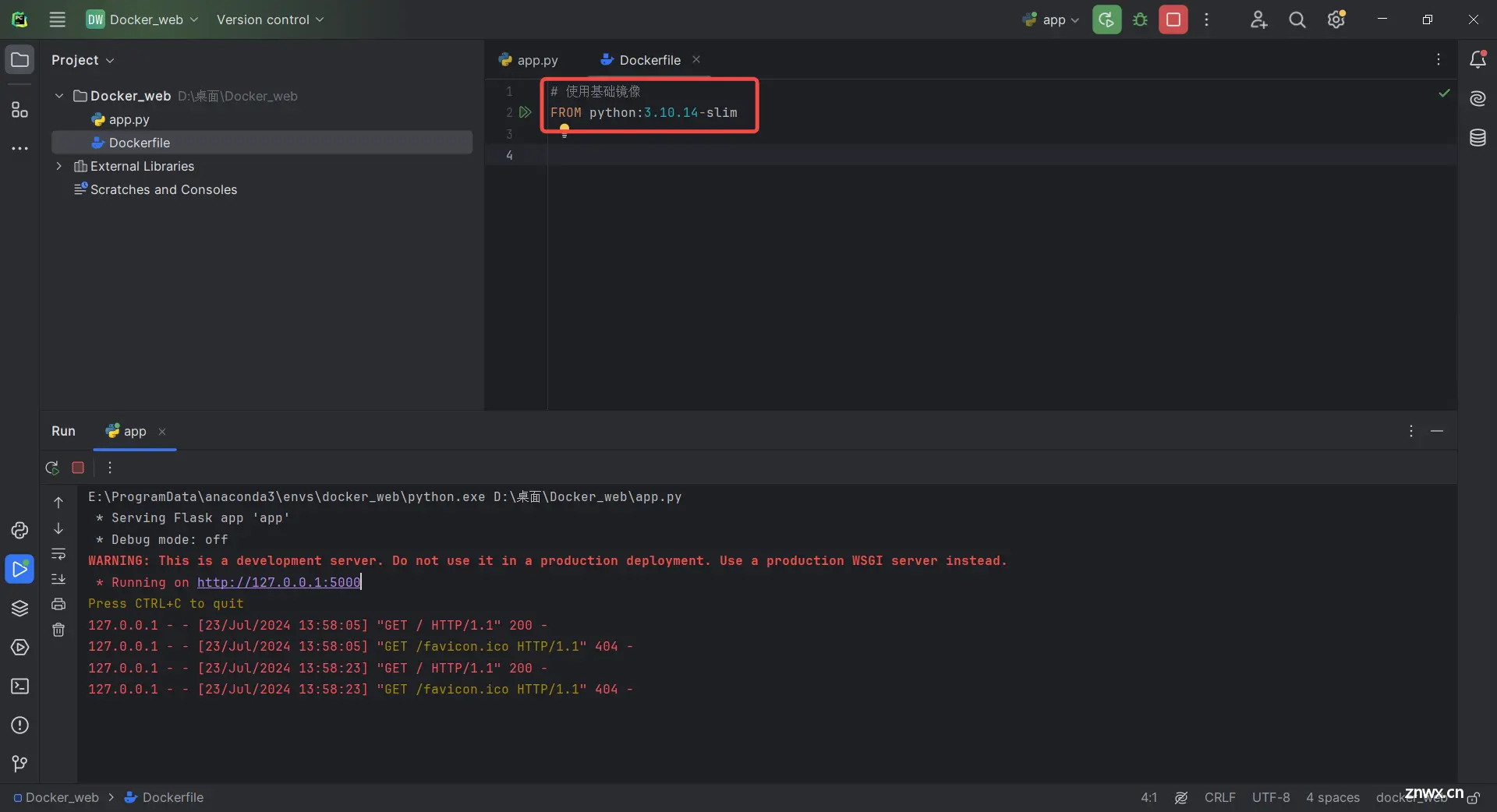Expand External Libraries node
Image resolution: width=1497 pixels, height=812 pixels.
(58, 166)
